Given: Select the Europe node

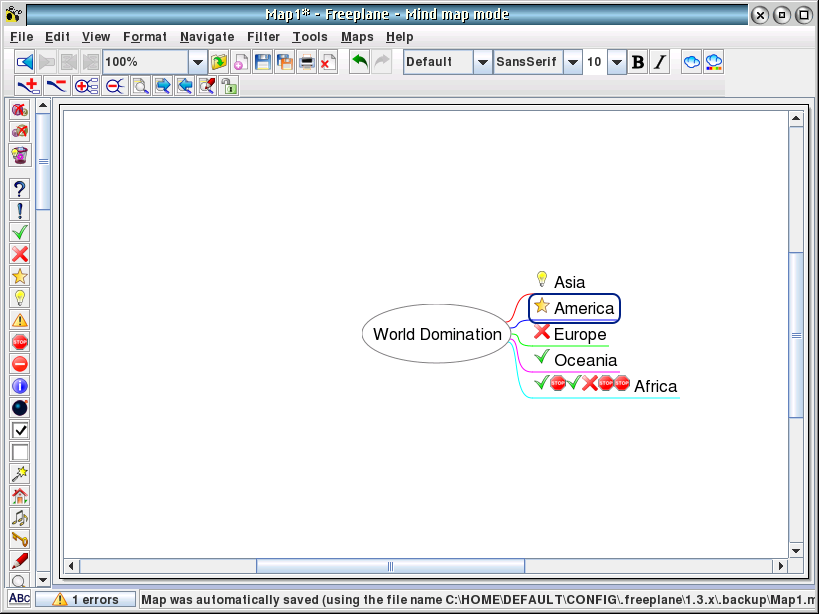Looking at the screenshot, I should point(579,334).
